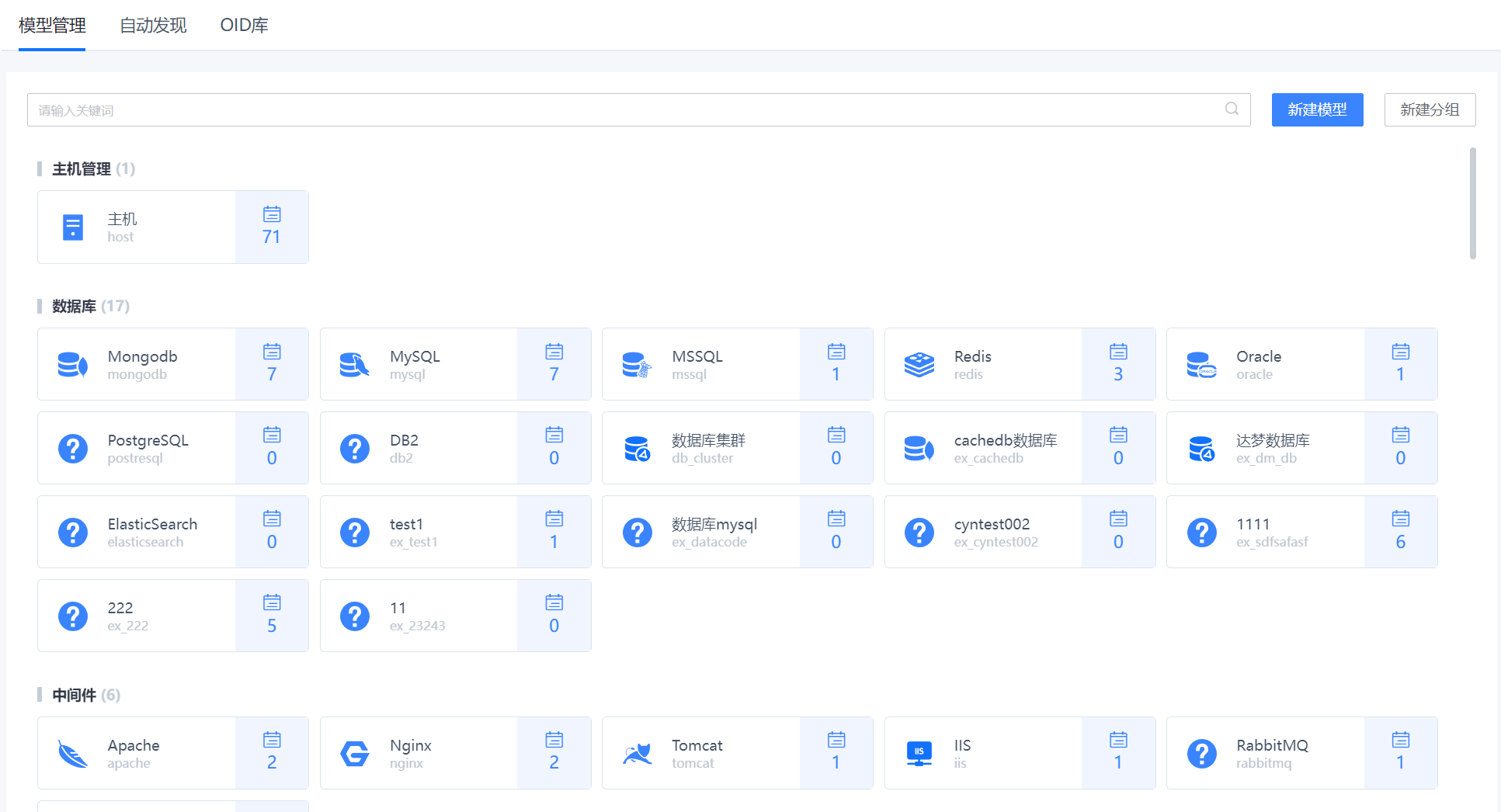Switch to the 自动发现 tab
The image size is (1501, 812).
[153, 26]
